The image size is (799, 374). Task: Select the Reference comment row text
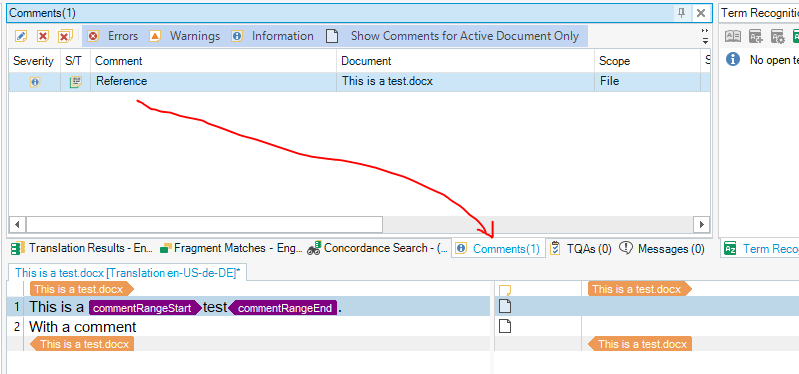(x=121, y=81)
